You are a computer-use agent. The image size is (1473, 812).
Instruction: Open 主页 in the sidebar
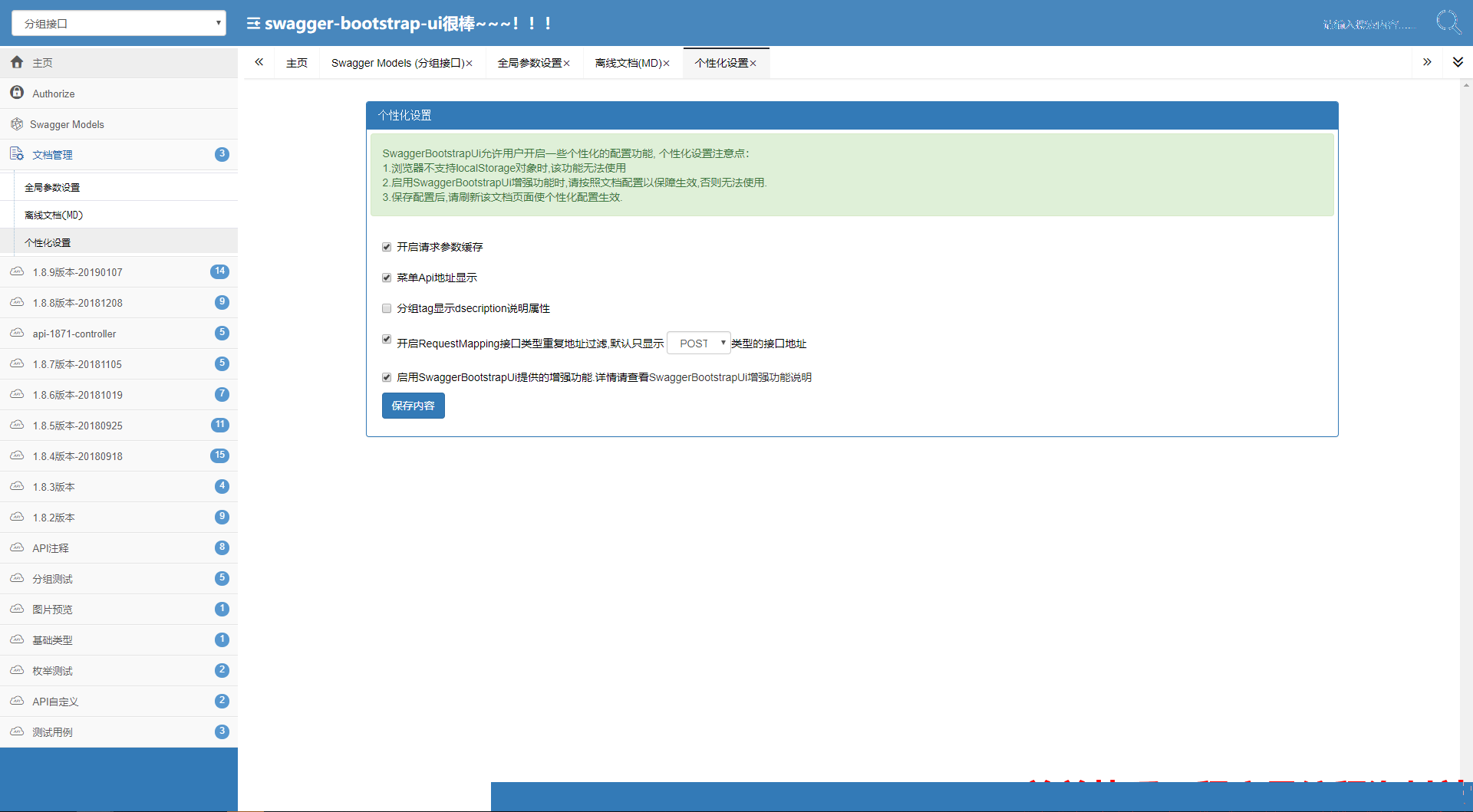coord(119,62)
